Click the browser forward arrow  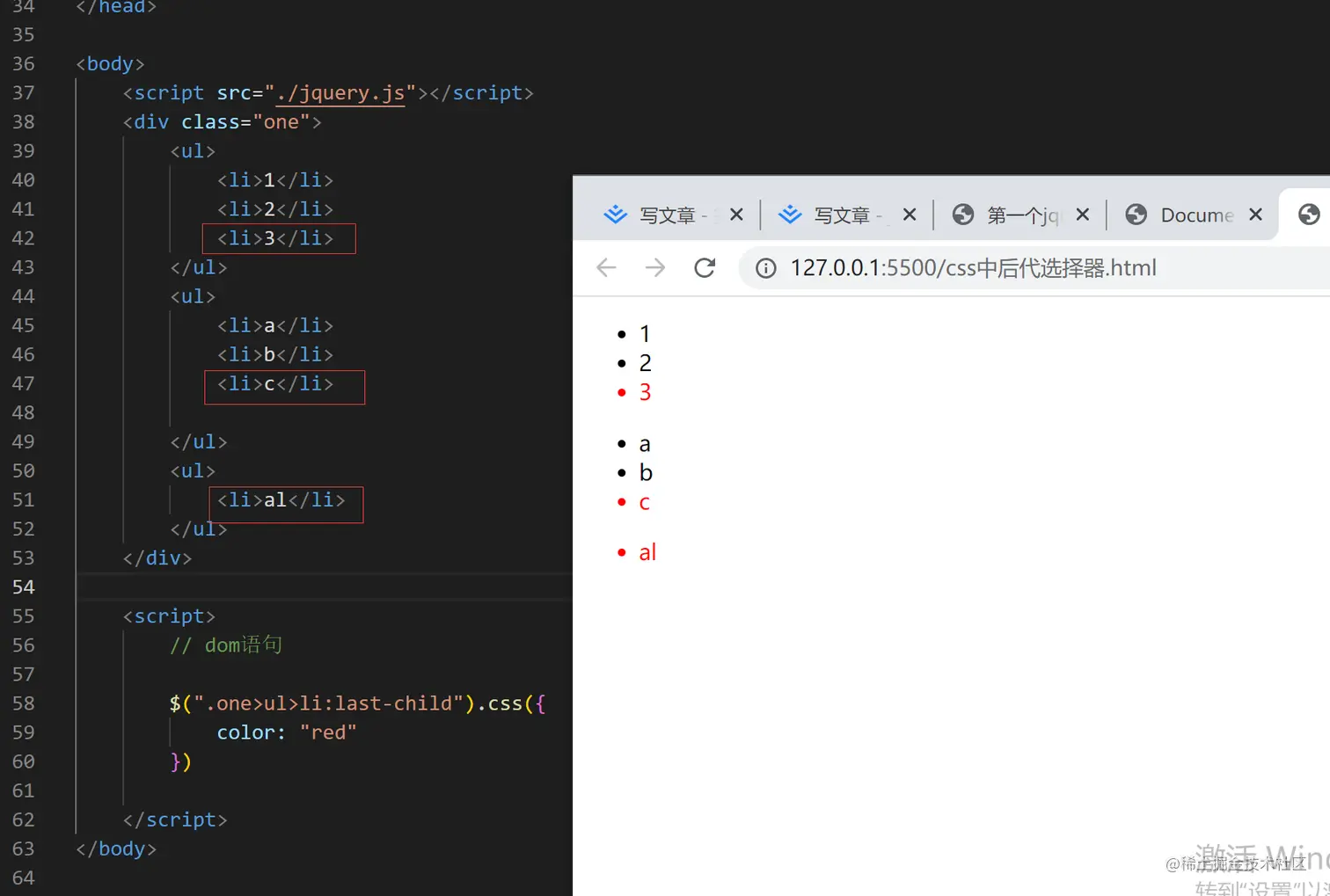(x=655, y=267)
